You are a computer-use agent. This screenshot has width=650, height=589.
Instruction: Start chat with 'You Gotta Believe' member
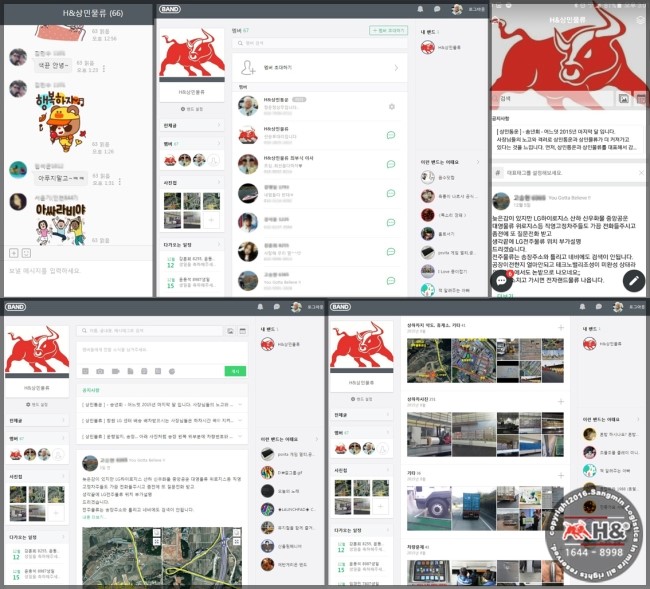coord(390,281)
